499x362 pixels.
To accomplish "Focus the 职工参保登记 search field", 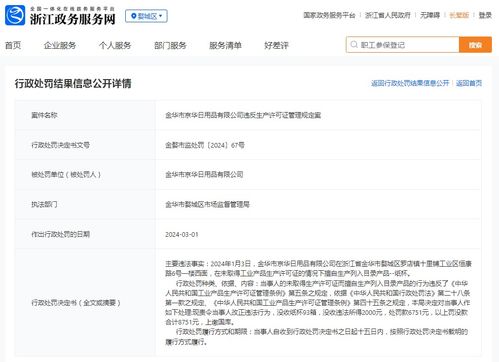I will click(403, 45).
